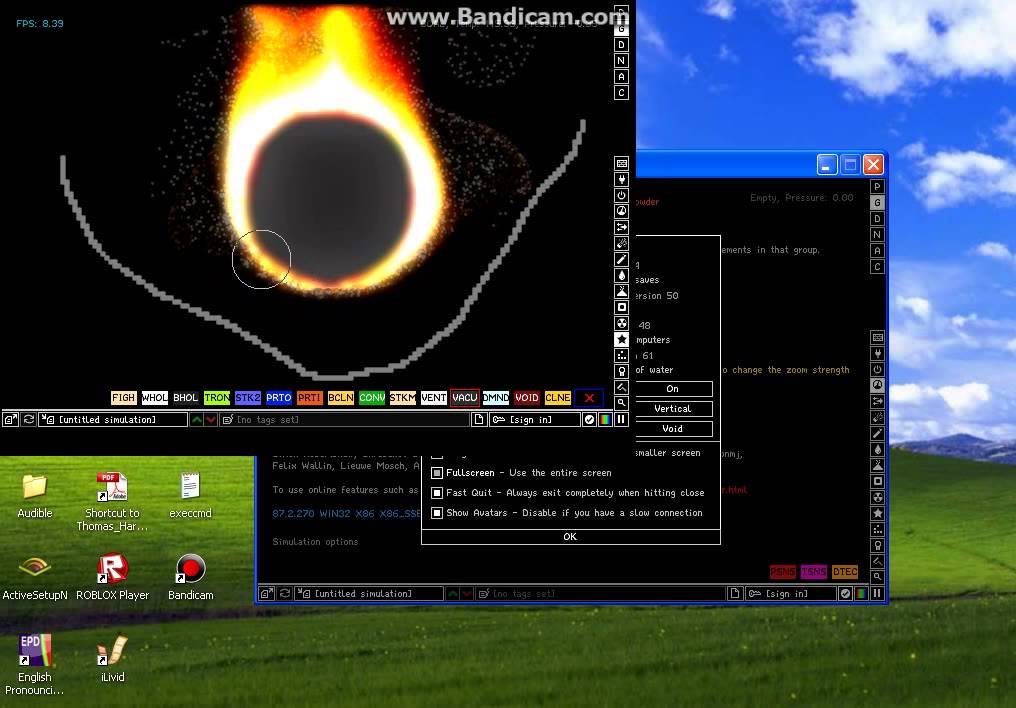Select the Liquids droplet category icon
This screenshot has width=1016, height=708.
(621, 275)
